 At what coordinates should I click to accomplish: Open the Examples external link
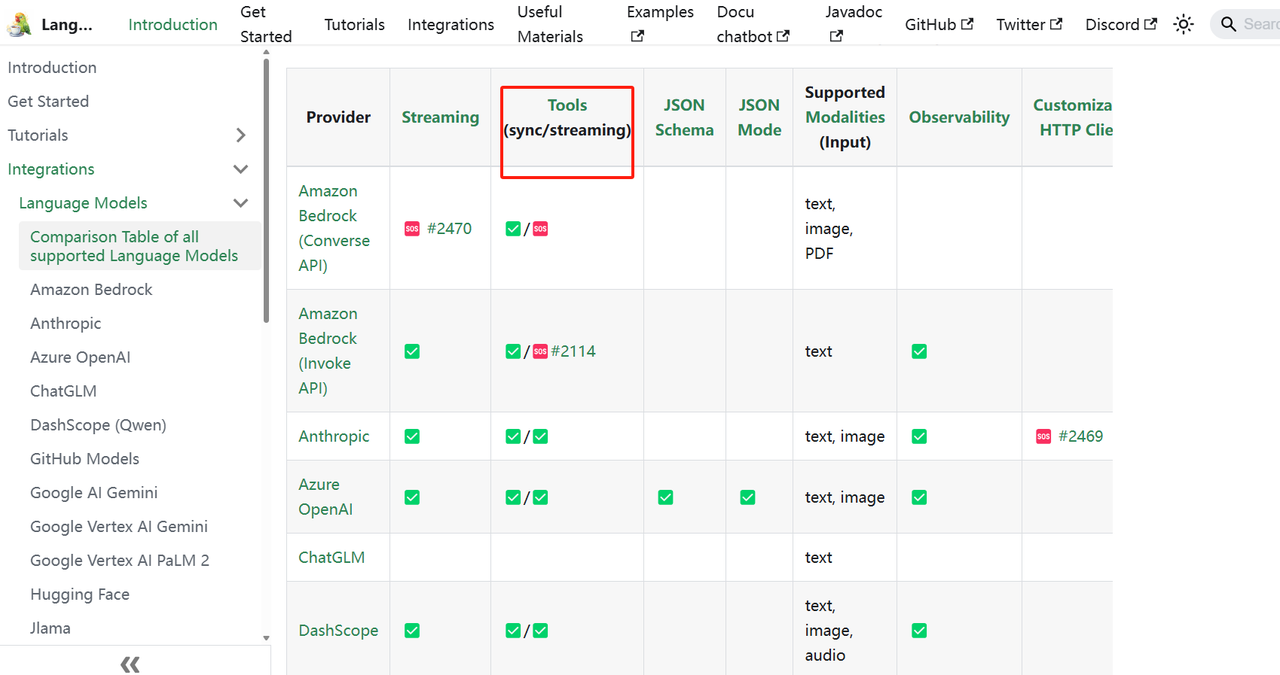click(660, 24)
